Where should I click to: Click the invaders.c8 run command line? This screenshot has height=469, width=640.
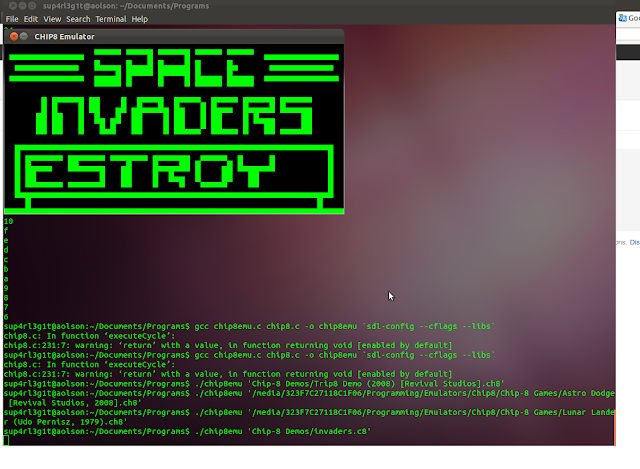(187, 431)
